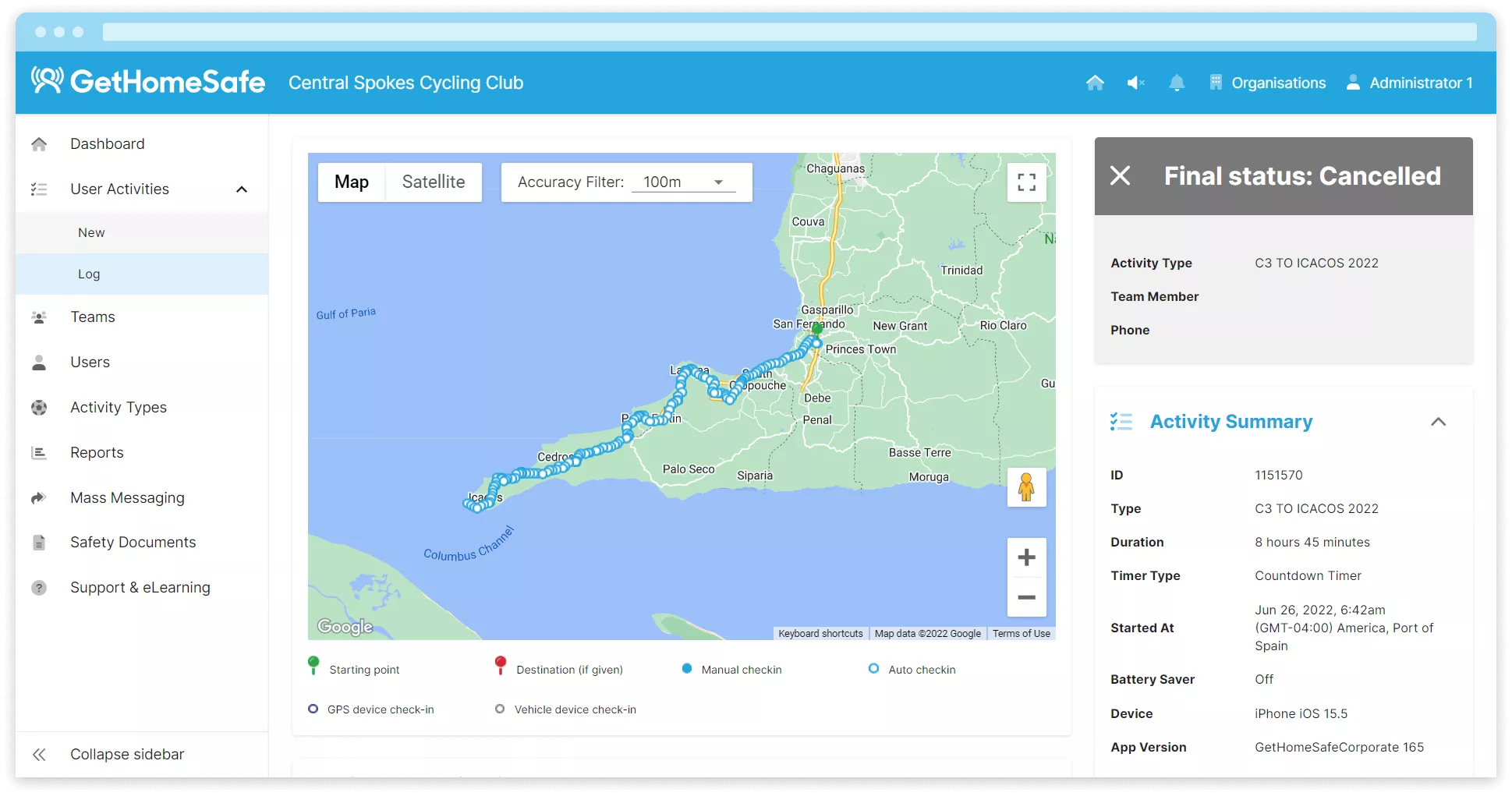Click the home icon in the header

(x=1095, y=83)
